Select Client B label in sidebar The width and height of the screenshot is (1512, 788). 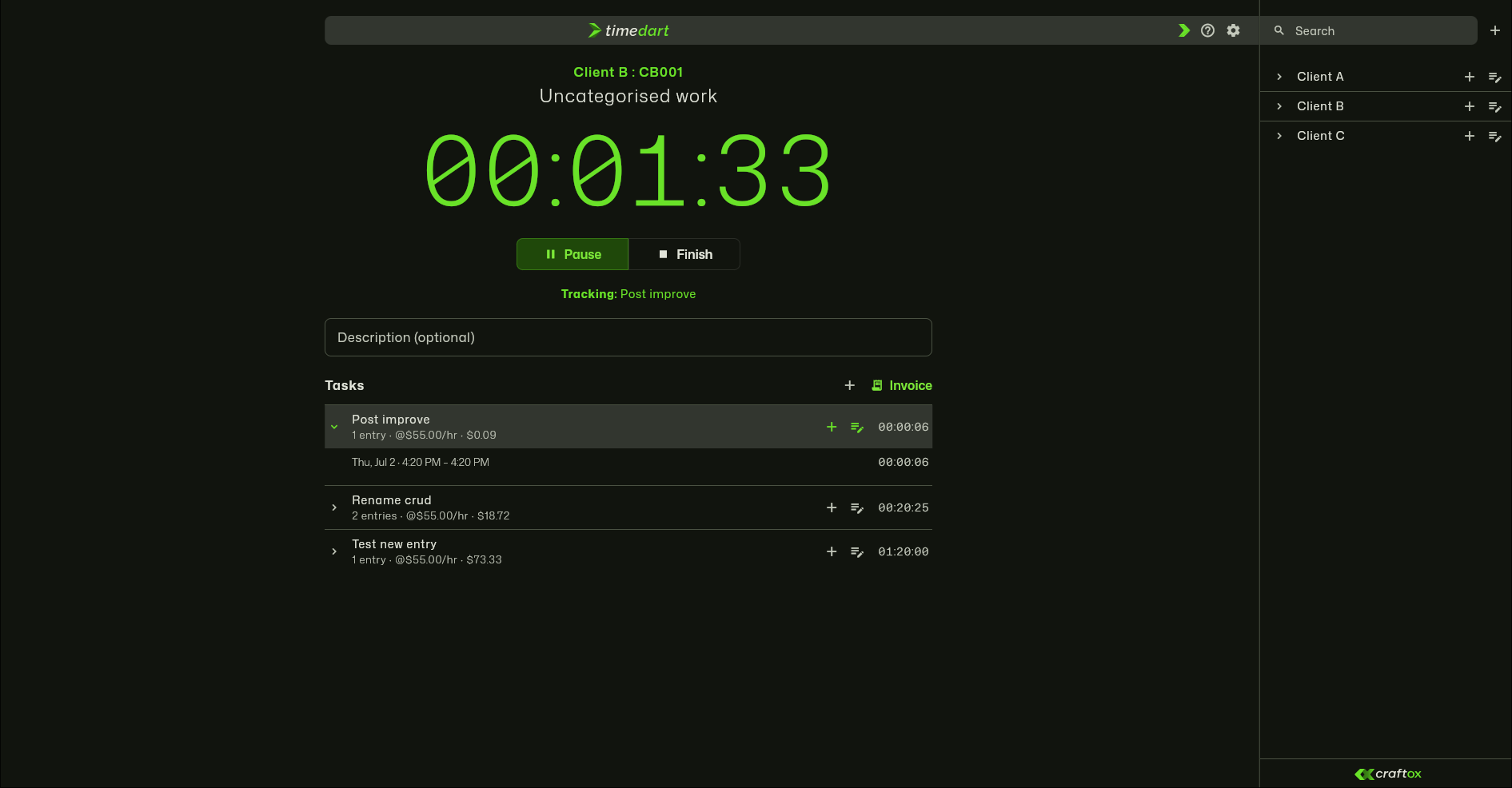coord(1320,106)
